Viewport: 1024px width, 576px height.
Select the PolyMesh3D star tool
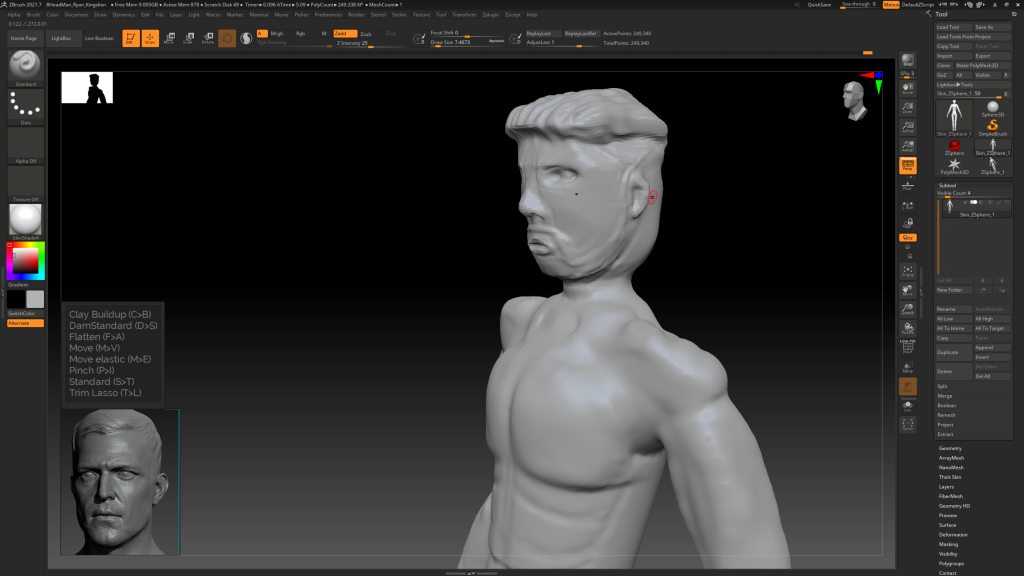pos(954,164)
